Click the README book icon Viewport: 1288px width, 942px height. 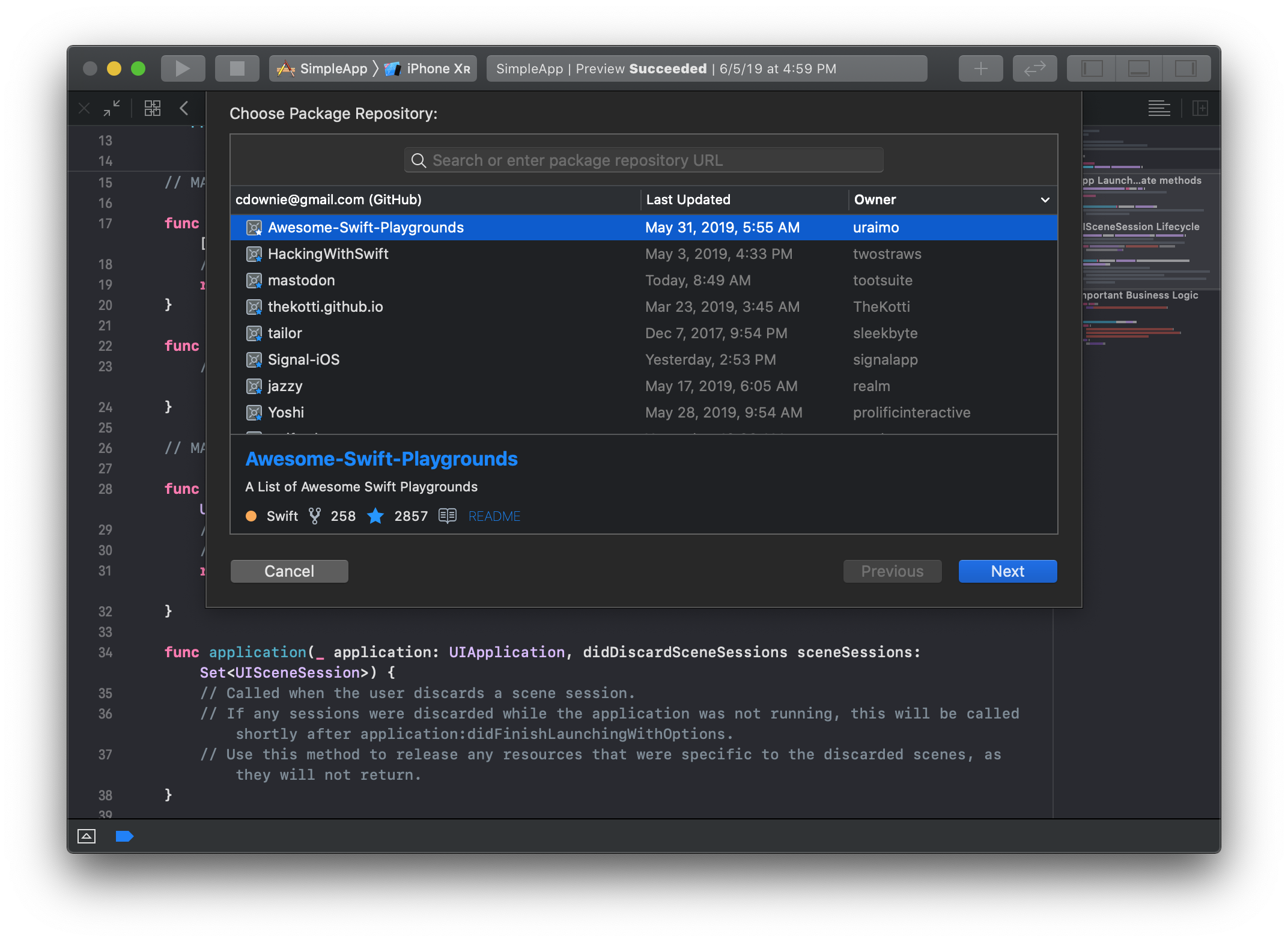coord(447,516)
